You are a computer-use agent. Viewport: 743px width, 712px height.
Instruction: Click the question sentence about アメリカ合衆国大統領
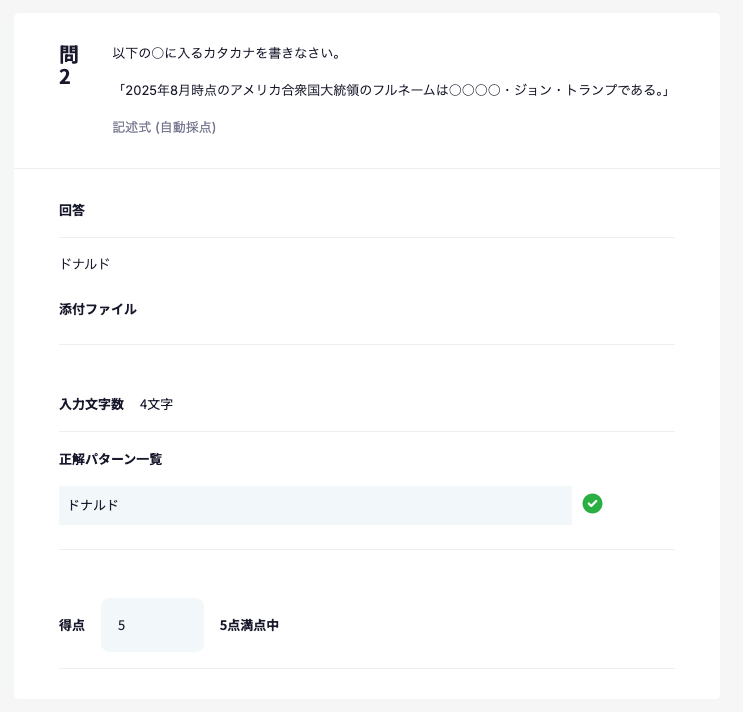point(393,90)
